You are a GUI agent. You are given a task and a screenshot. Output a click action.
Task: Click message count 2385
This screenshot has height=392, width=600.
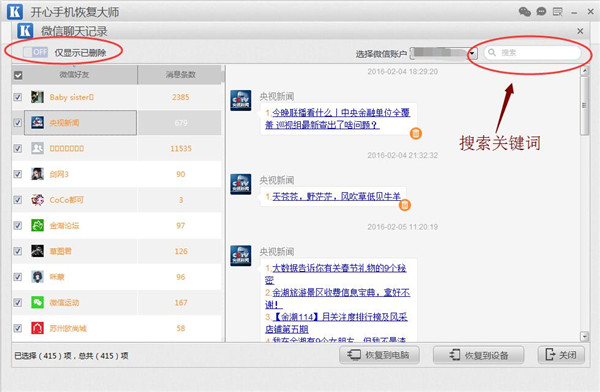pyautogui.click(x=181, y=97)
